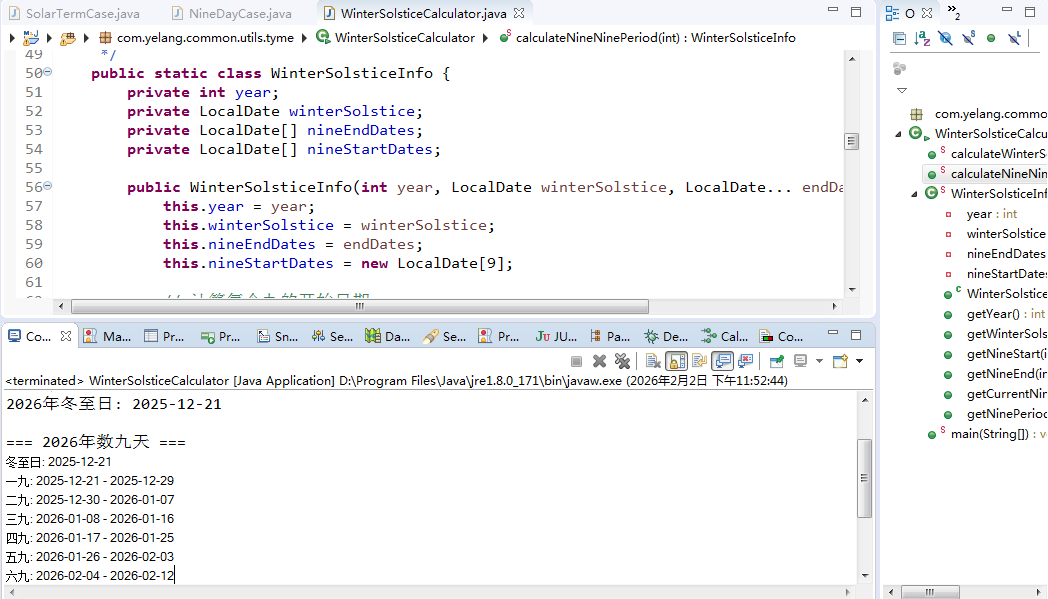Toggle Hide Non-Public Members green dot
Viewport: 1048px width, 599px height.
tap(991, 38)
